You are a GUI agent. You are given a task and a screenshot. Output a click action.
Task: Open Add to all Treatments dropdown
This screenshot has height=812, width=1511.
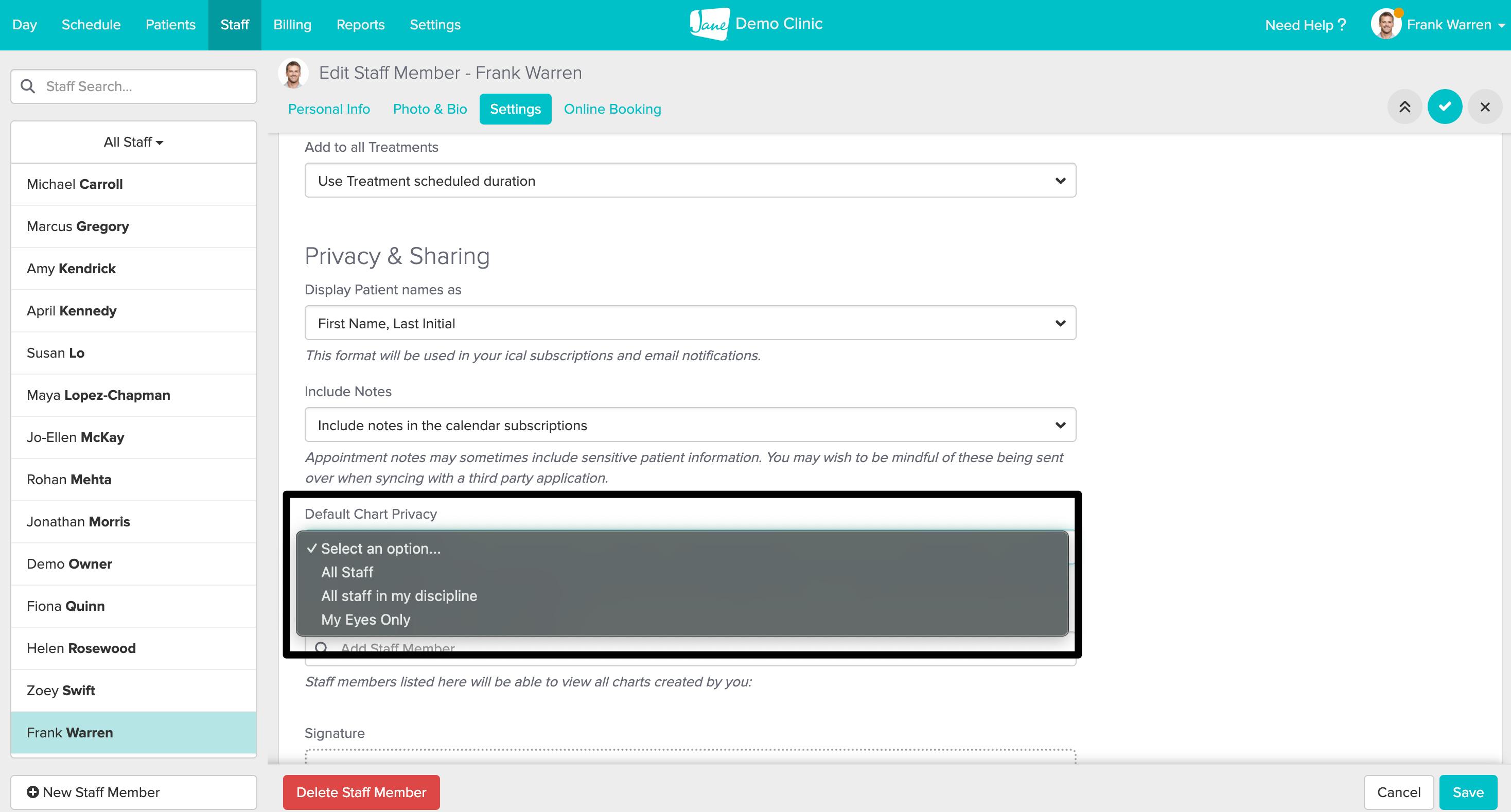(x=690, y=181)
